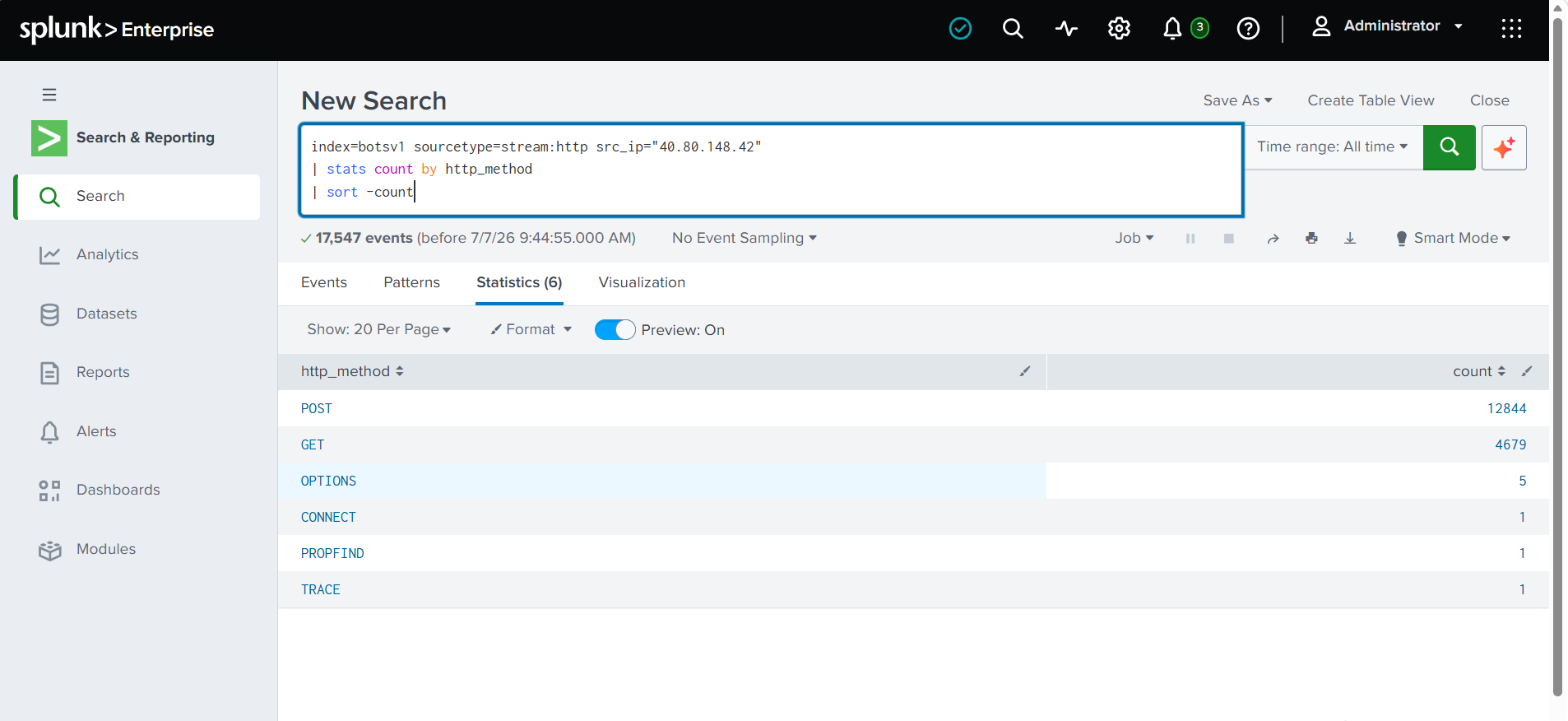Open No Event Sampling dropdown
This screenshot has height=721, width=1568.
tap(745, 238)
